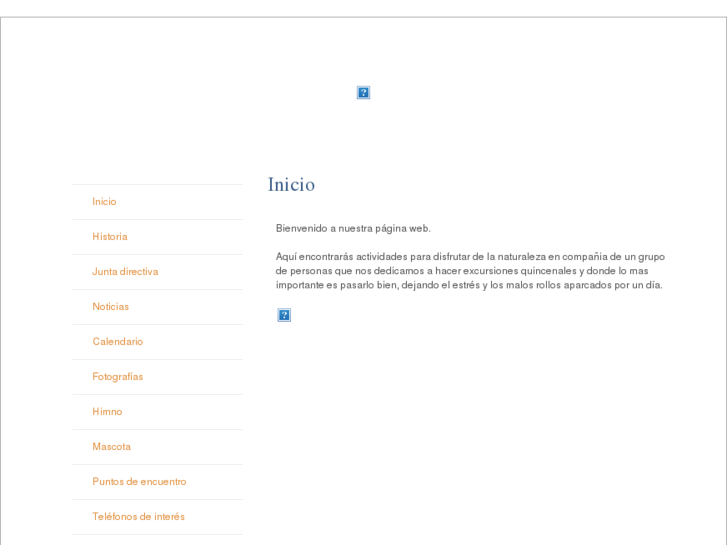Go to the Historia page
This screenshot has height=545, width=727.
click(110, 237)
